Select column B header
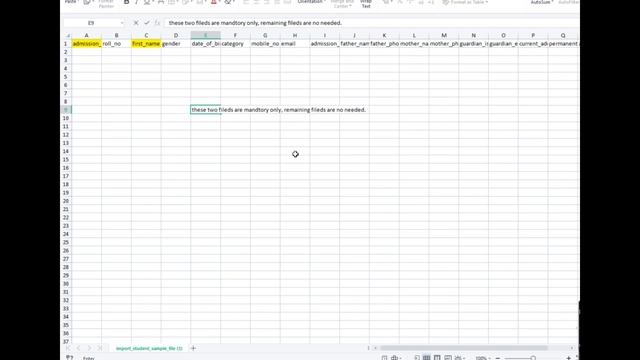 [x=116, y=36]
